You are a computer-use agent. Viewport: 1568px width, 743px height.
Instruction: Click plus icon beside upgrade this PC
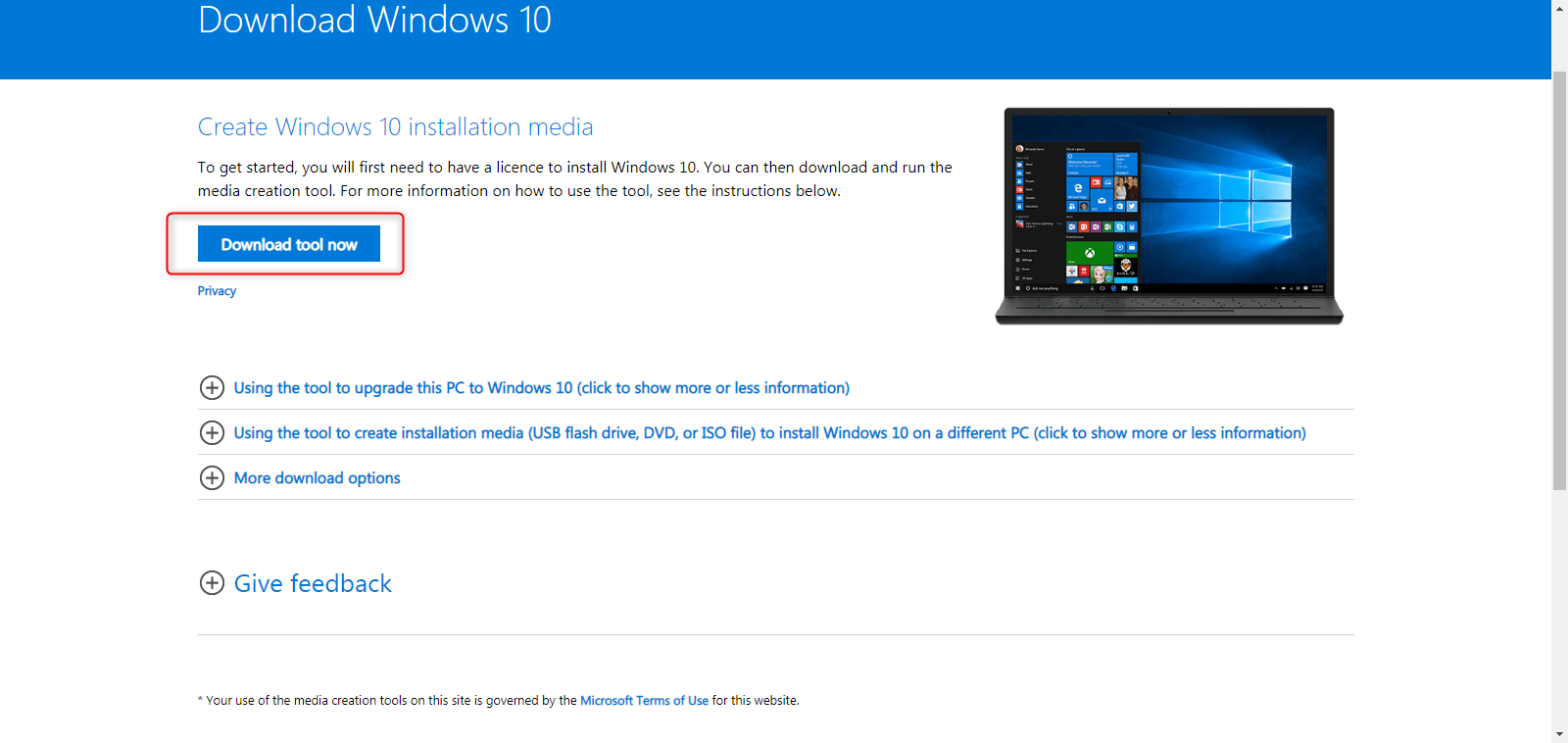[x=212, y=387]
